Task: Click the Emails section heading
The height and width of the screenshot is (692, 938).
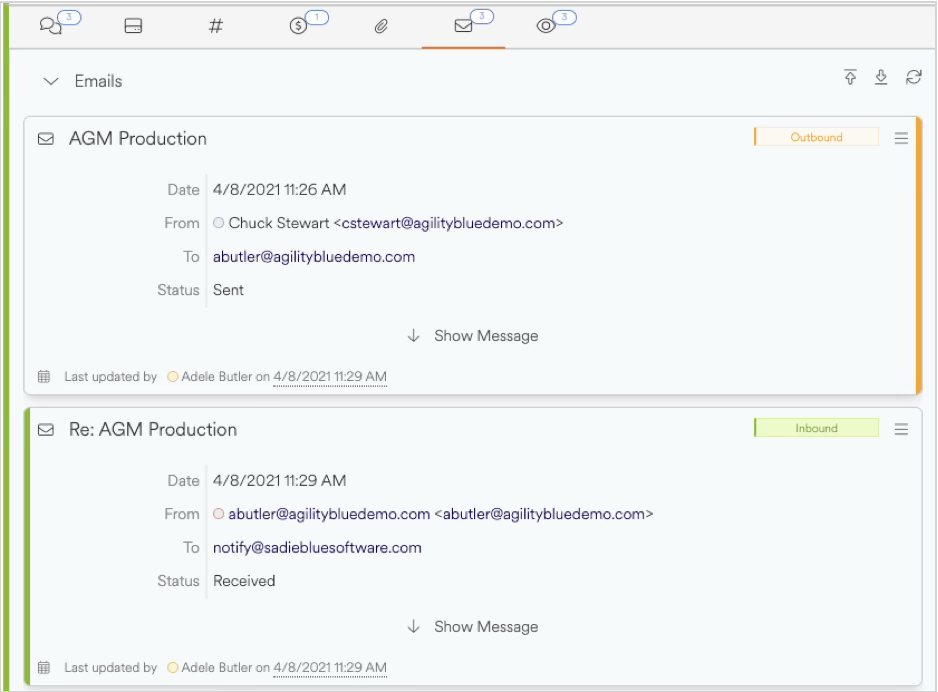Action: [98, 81]
